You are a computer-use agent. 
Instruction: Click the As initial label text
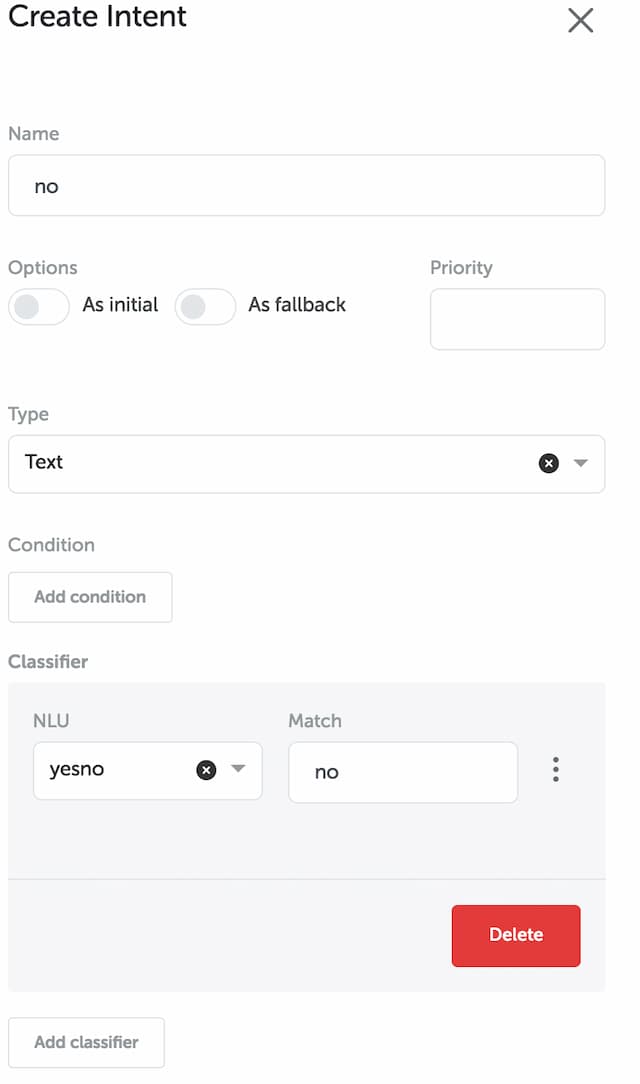coord(120,305)
